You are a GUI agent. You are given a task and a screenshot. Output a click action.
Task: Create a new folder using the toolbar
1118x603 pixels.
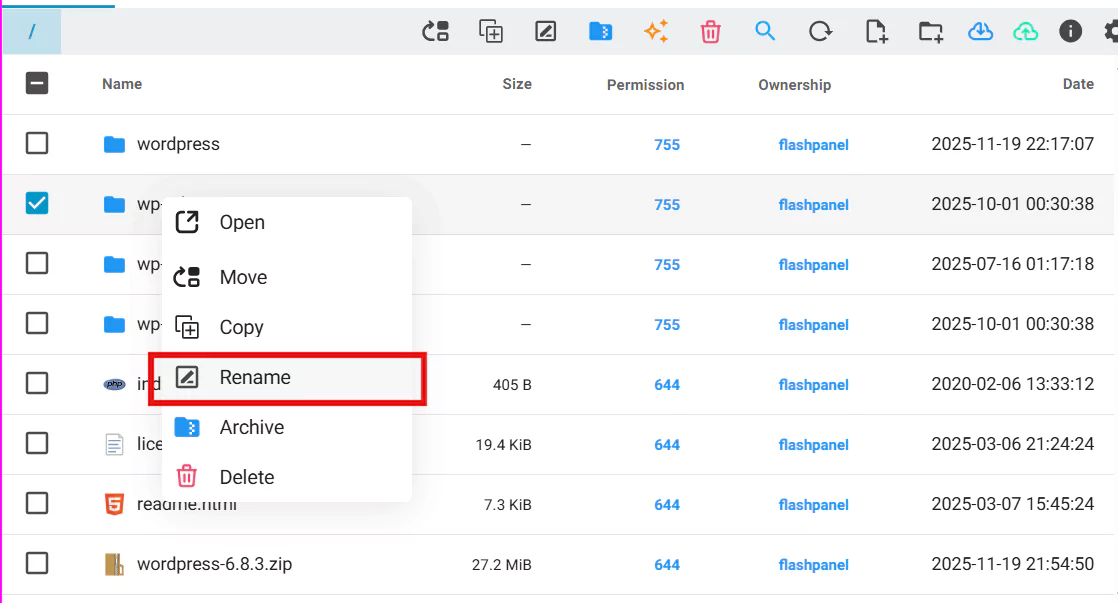click(931, 32)
